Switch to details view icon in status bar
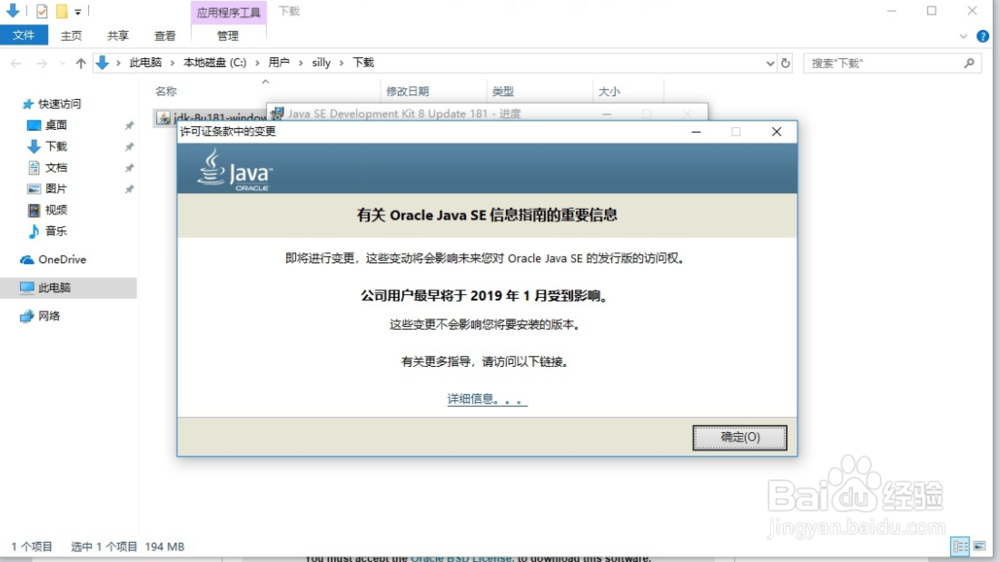 tap(960, 547)
